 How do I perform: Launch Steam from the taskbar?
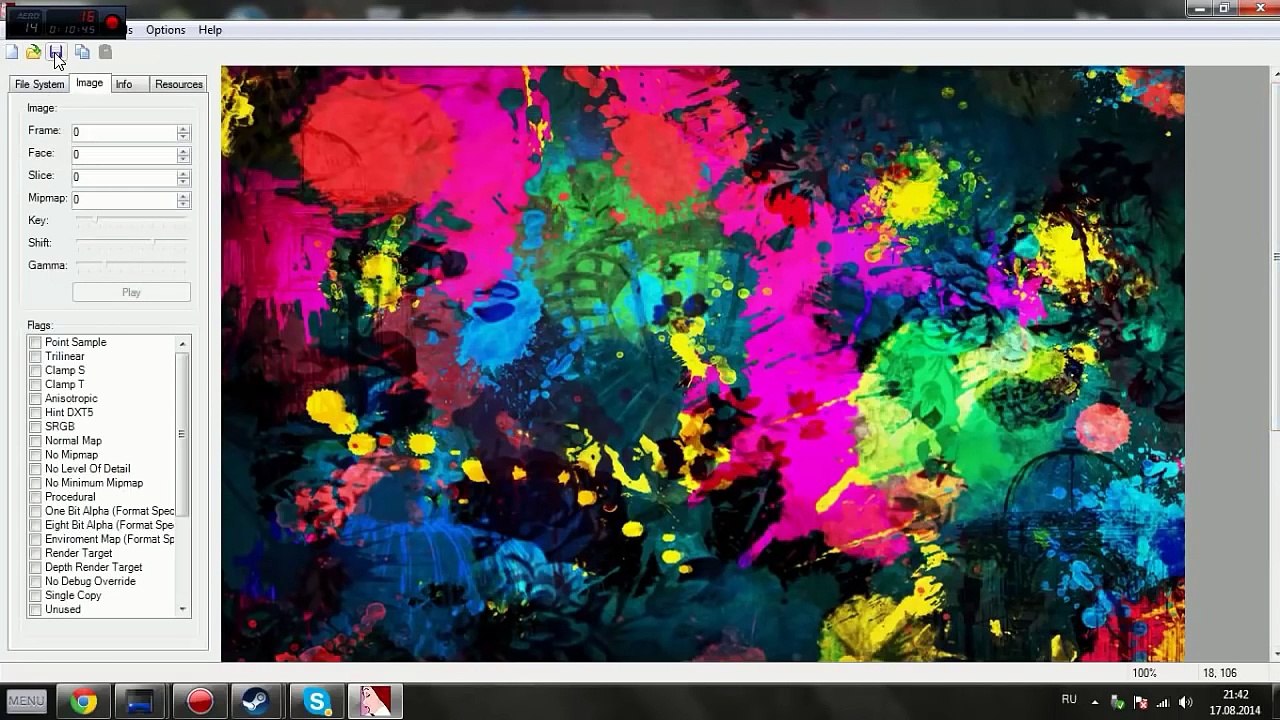click(x=258, y=701)
